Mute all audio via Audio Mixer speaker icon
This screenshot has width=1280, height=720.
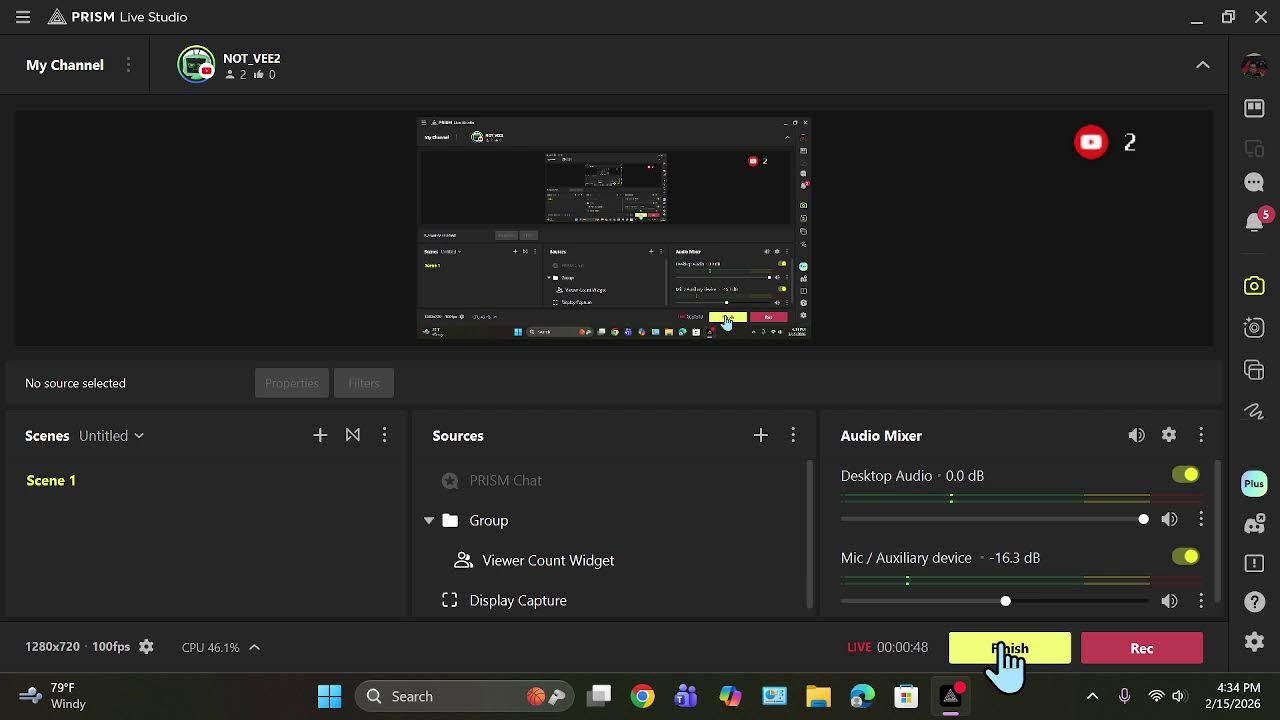click(x=1136, y=435)
